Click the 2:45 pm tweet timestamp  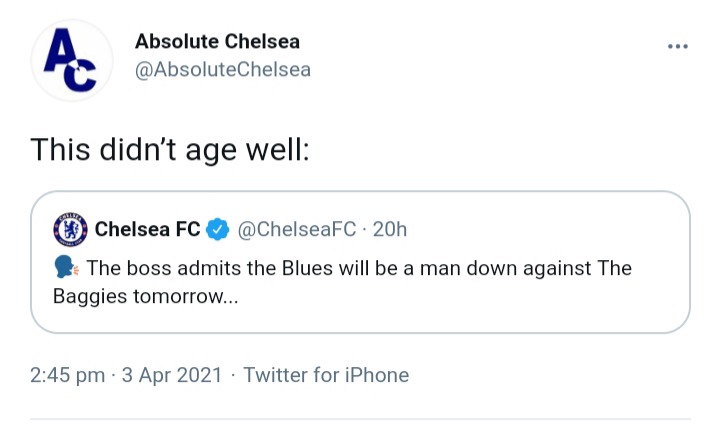pyautogui.click(x=68, y=375)
